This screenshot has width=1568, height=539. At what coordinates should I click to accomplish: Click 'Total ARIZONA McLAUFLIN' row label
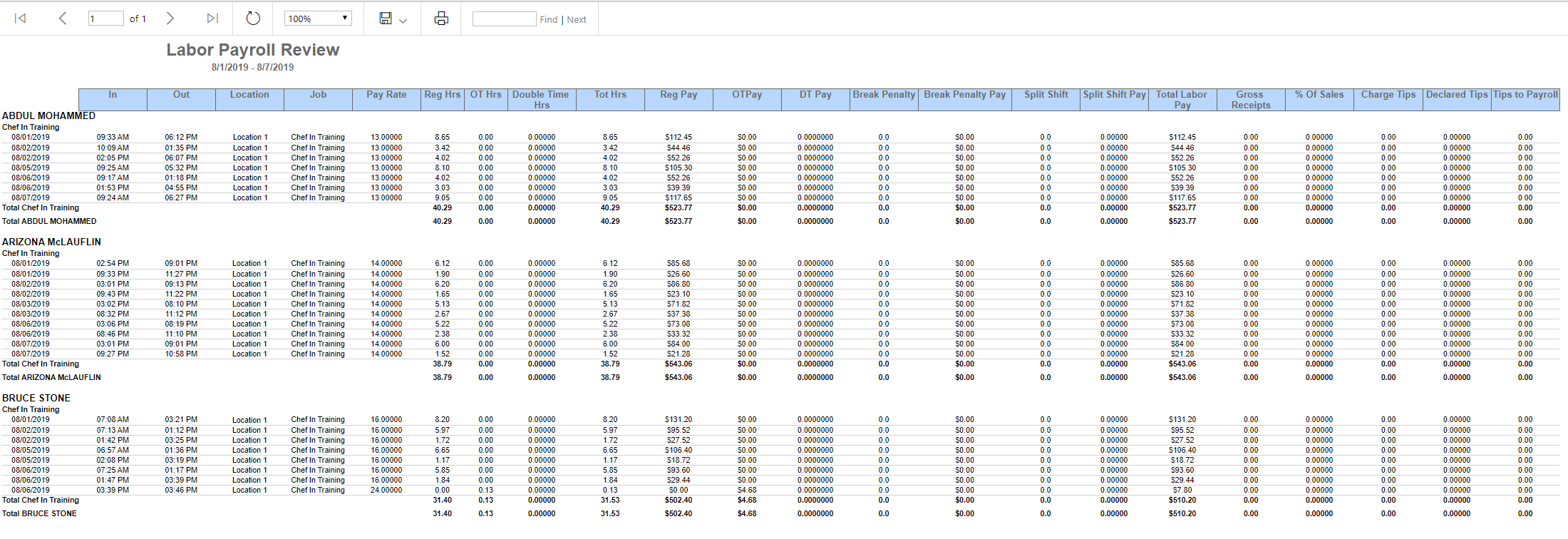click(x=51, y=377)
